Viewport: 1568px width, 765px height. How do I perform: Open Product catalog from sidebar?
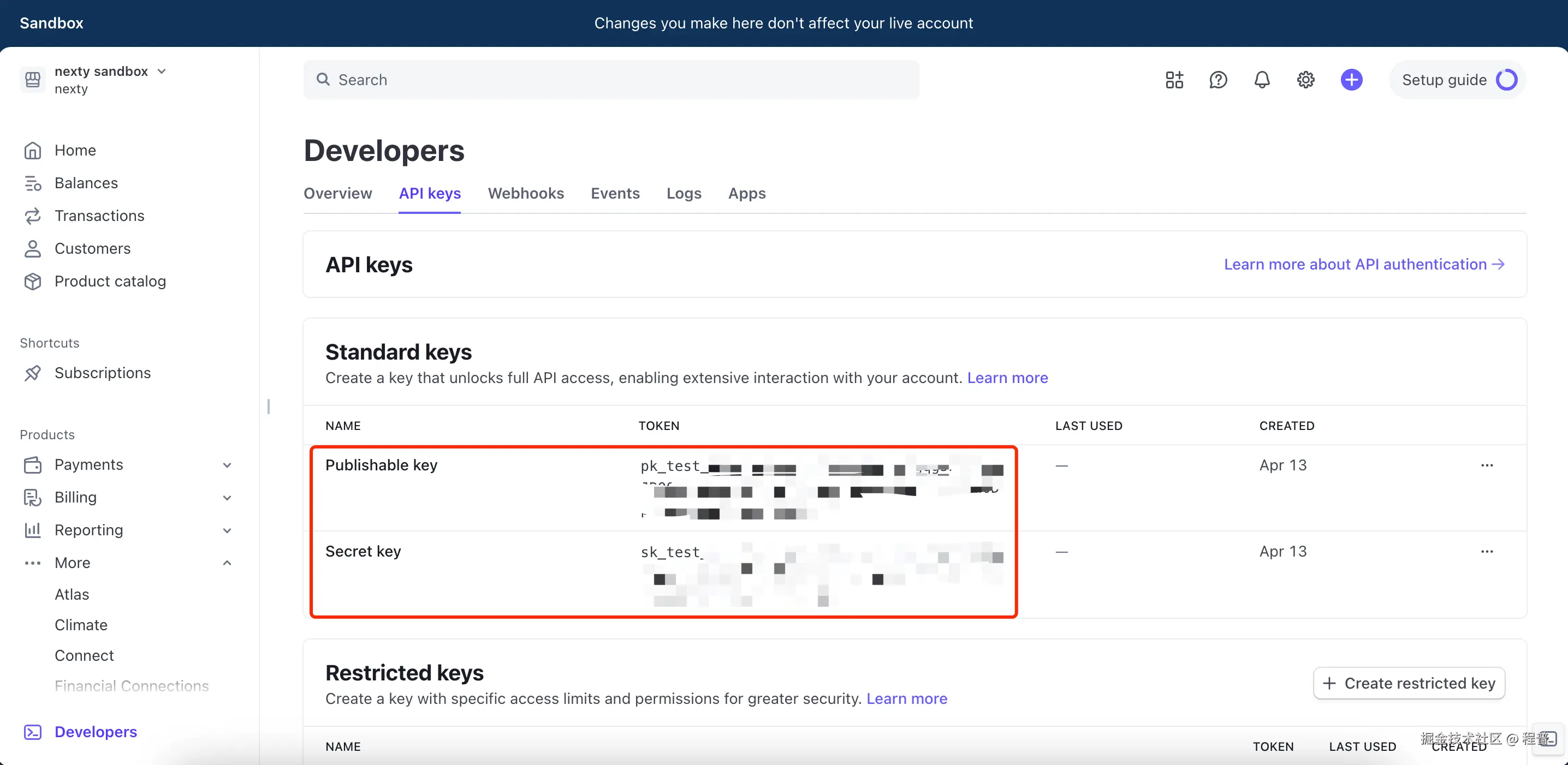110,281
